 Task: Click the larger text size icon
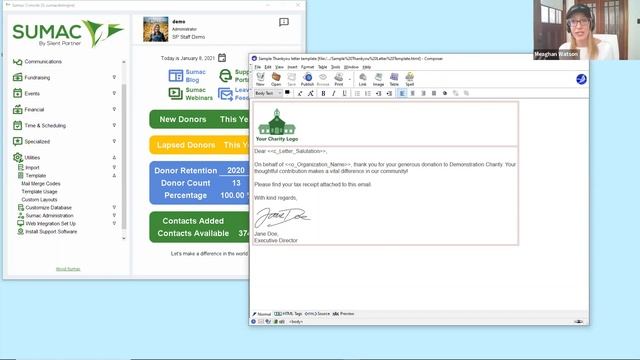(x=311, y=93)
